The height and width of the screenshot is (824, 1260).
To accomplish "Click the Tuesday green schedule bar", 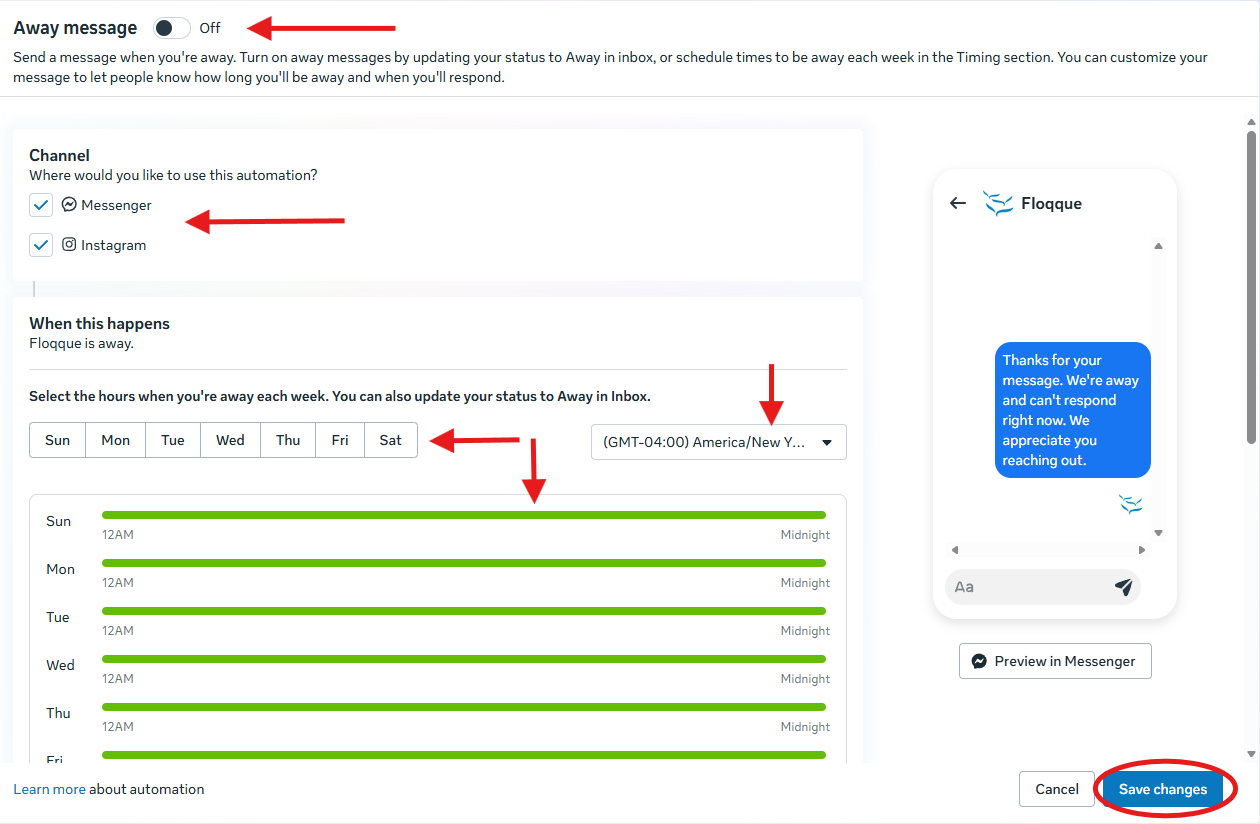I will (464, 611).
